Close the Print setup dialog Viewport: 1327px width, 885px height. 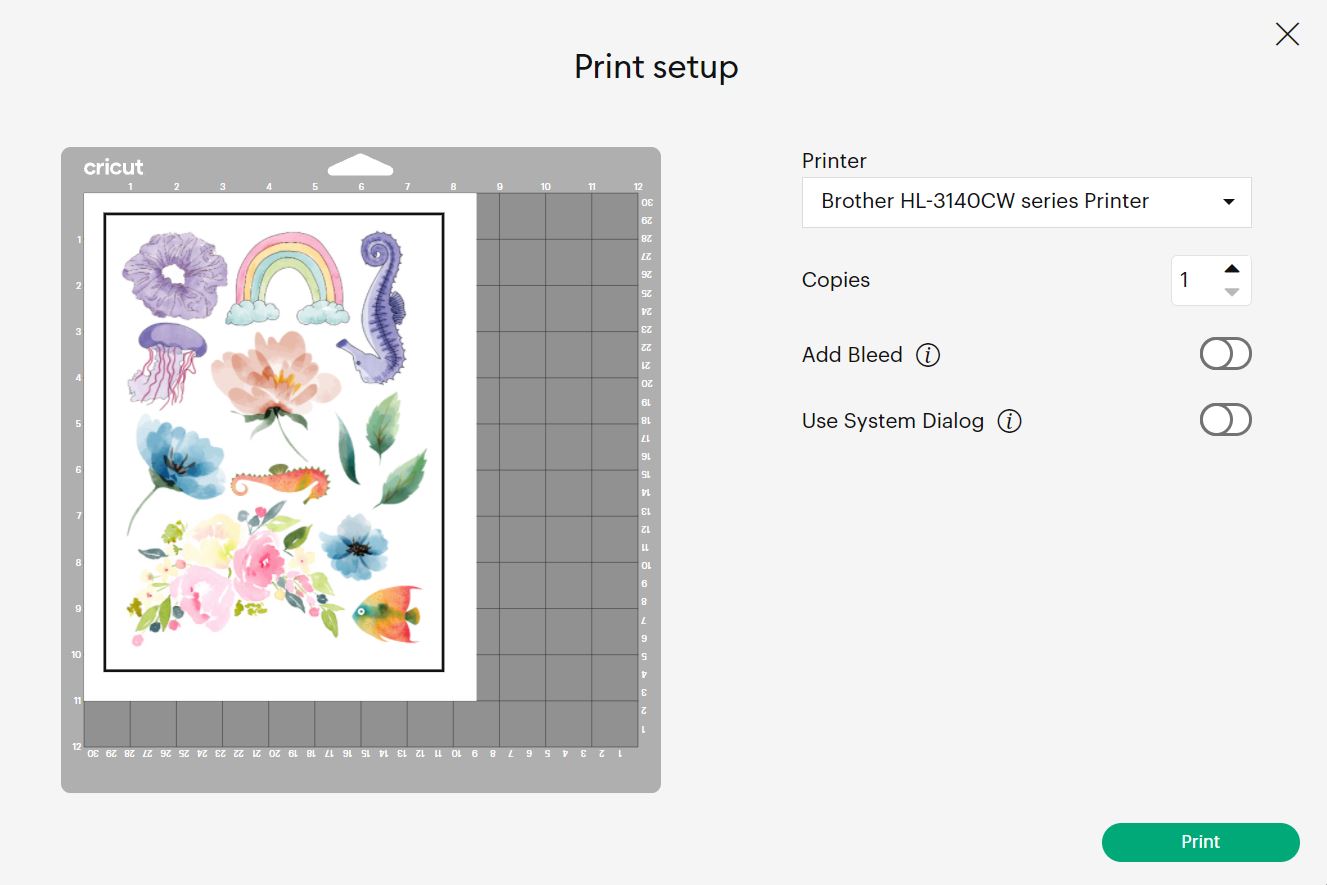[1287, 35]
